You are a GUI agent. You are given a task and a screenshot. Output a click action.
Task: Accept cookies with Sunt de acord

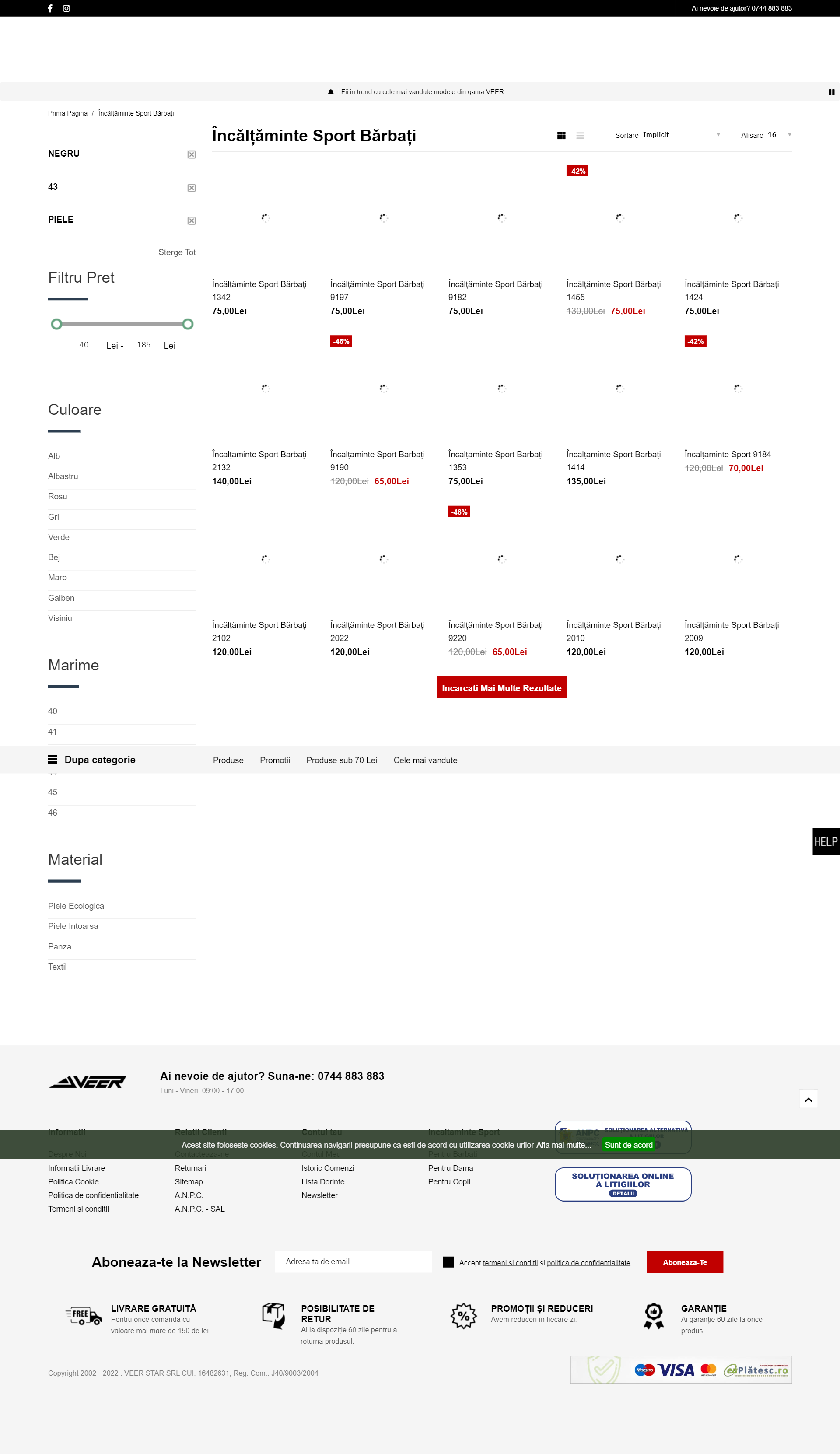pos(629,1145)
